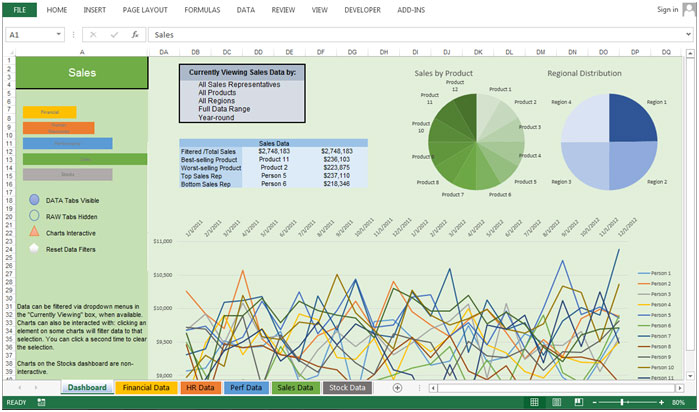Select the Product 11 best-selling cell

pos(274,159)
